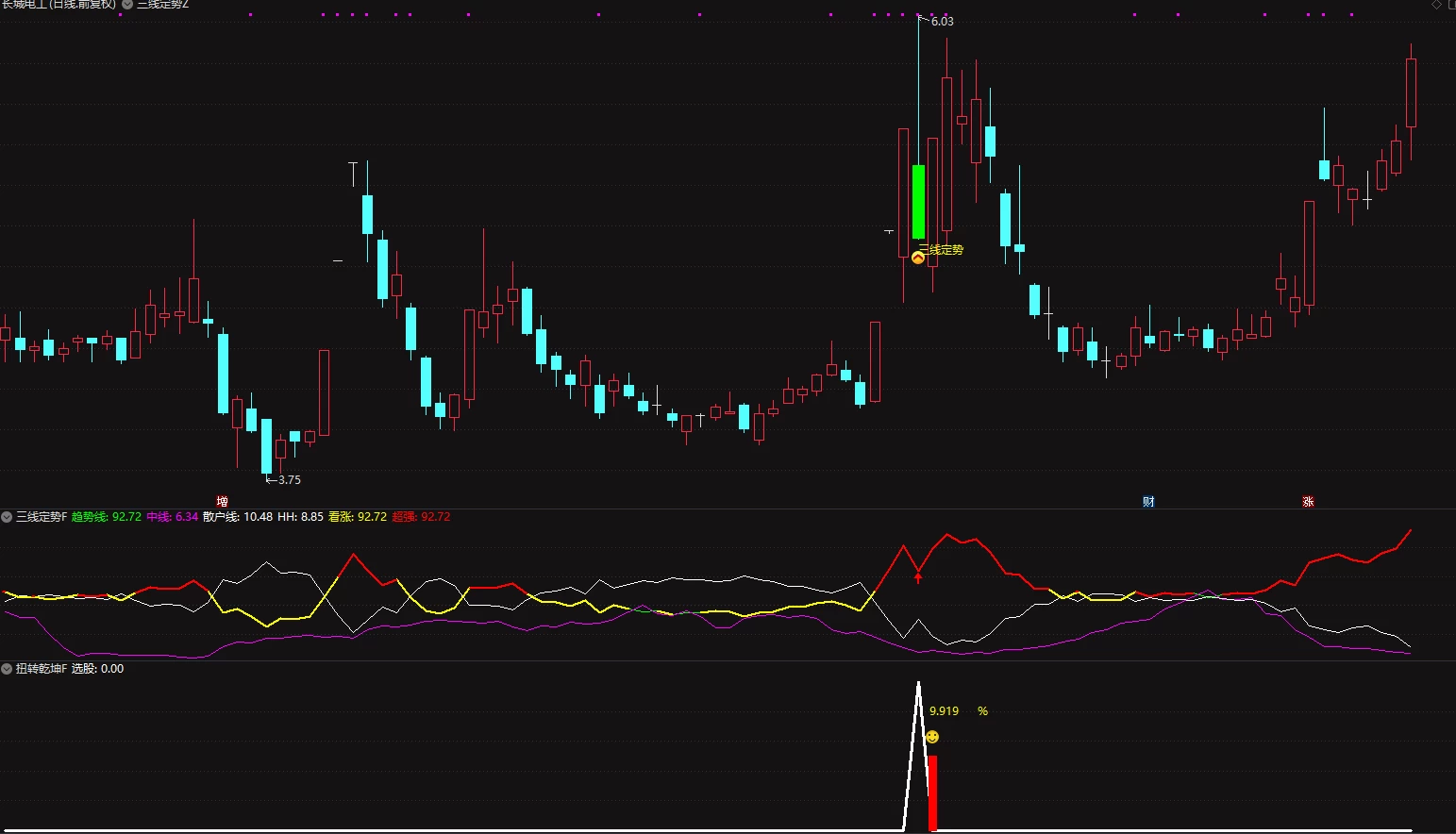Open the 扭转乾坤F indicator dropdown arrow

coord(7,669)
